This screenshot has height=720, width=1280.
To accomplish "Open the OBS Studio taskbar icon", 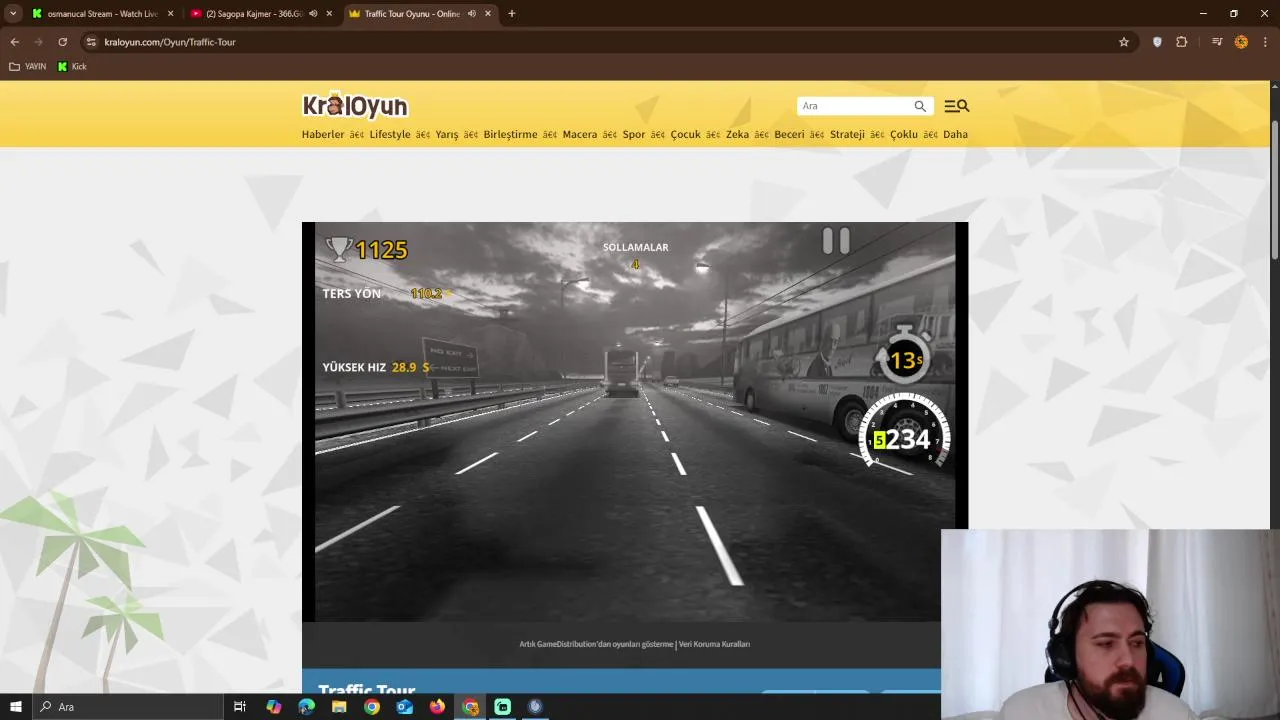I will pyautogui.click(x=535, y=707).
